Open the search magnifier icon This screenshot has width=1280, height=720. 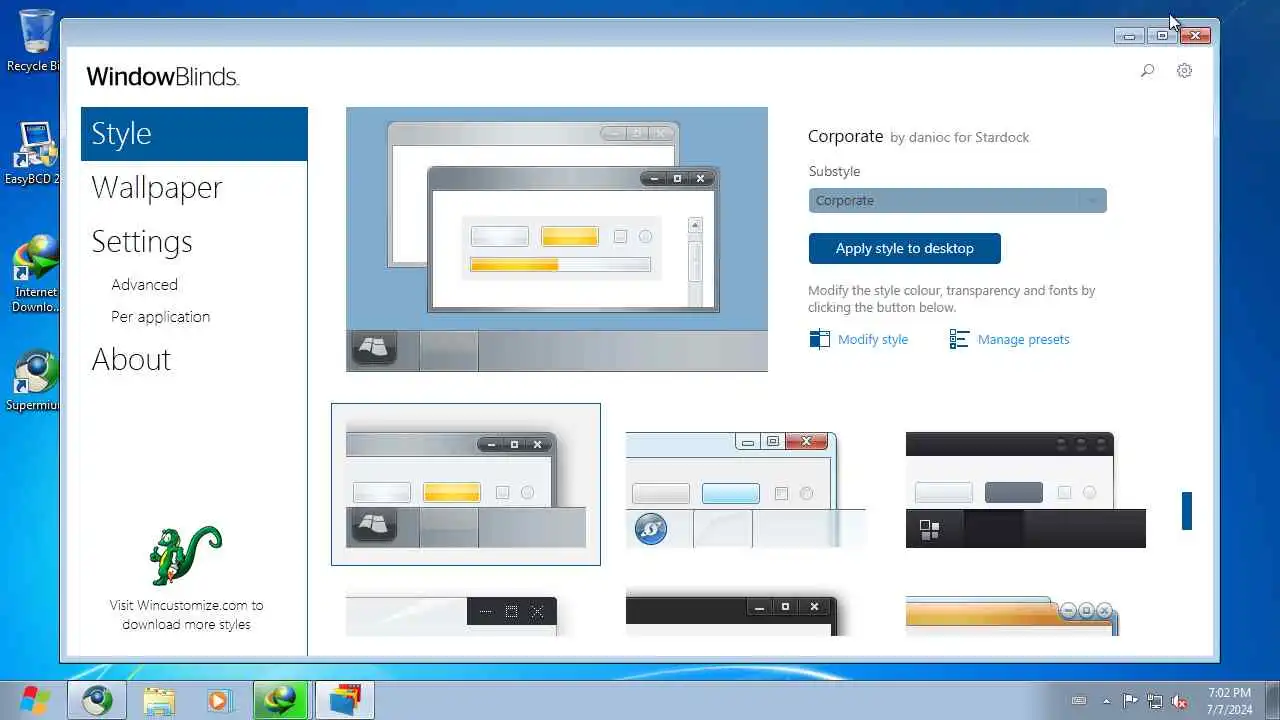1148,71
